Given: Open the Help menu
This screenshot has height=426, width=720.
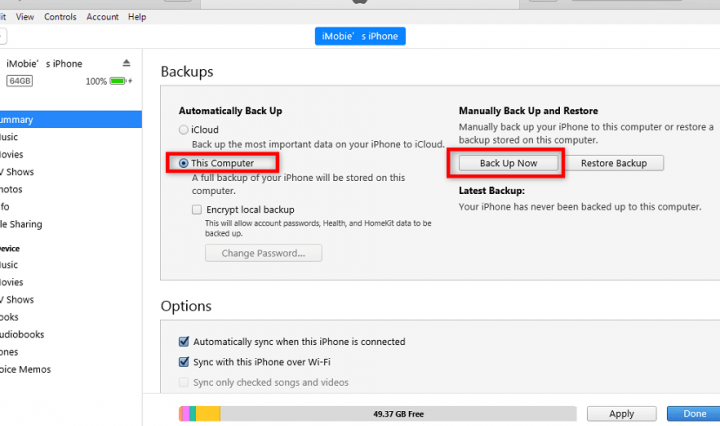Looking at the screenshot, I should (x=137, y=17).
